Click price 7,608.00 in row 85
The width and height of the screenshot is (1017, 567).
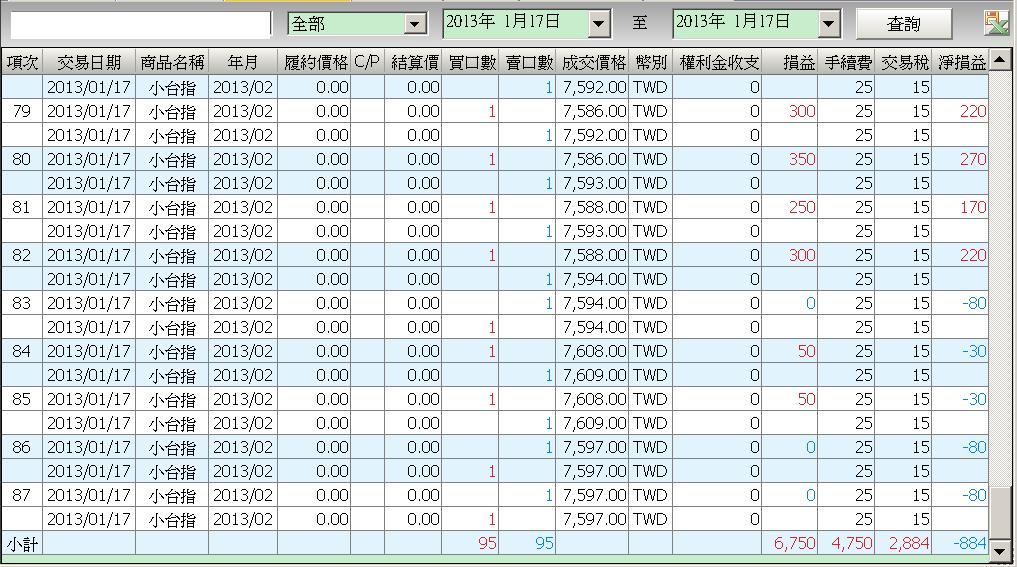click(594, 399)
